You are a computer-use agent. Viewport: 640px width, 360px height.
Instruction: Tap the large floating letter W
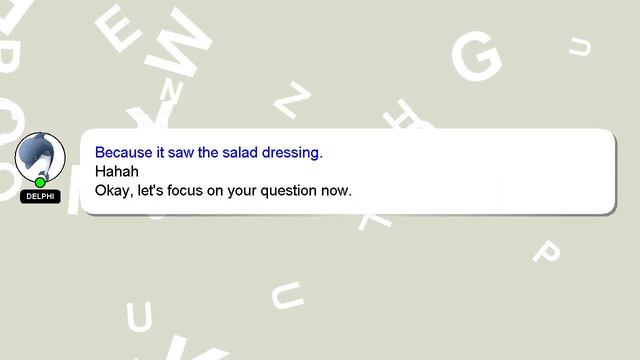point(179,42)
